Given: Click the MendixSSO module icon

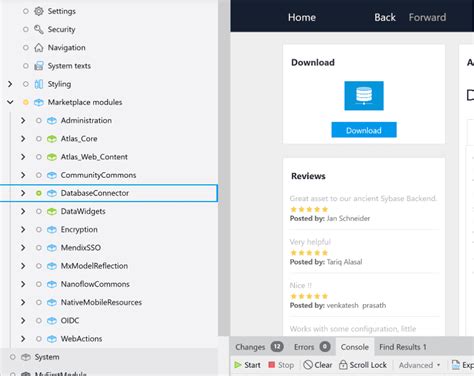Looking at the screenshot, I should (x=52, y=248).
